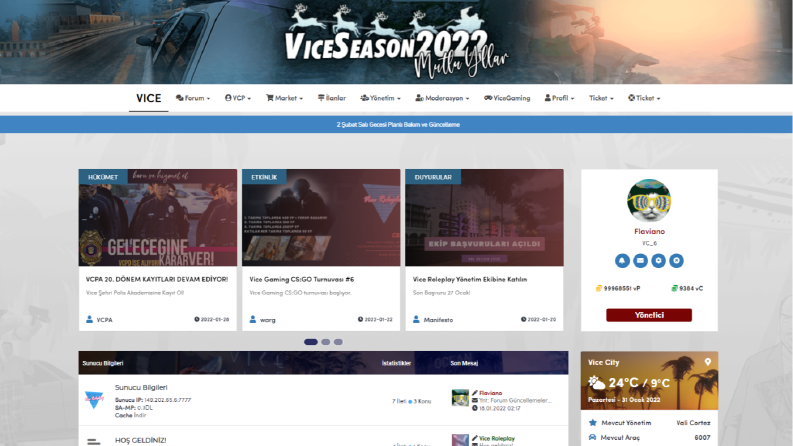The image size is (793, 446).
Task: Click the DUYURULAR category tag
Action: coord(433,177)
